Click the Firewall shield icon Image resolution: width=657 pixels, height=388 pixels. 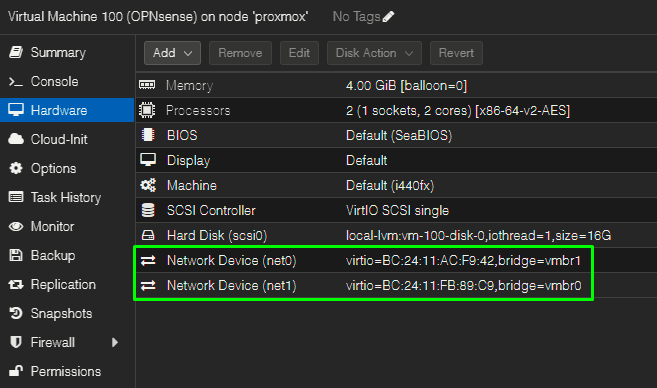pyautogui.click(x=16, y=342)
